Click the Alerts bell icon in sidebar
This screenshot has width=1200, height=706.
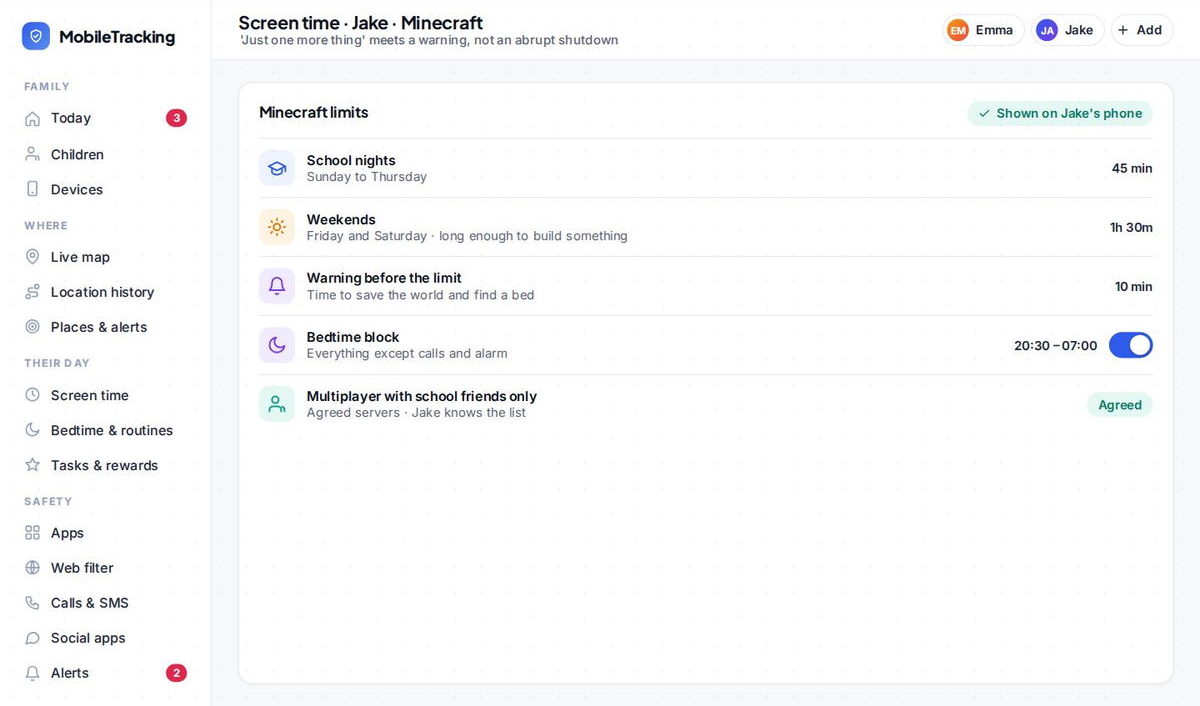33,673
